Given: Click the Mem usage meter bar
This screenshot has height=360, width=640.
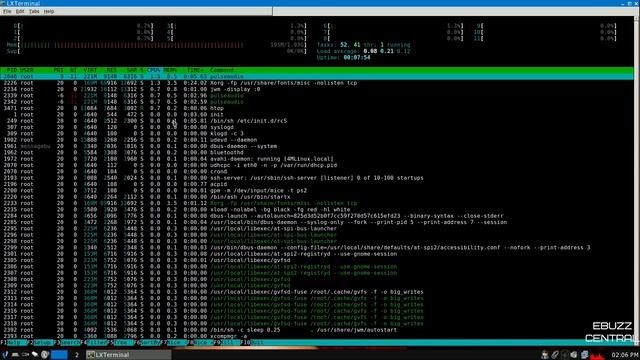Looking at the screenshot, I should click(156, 45).
